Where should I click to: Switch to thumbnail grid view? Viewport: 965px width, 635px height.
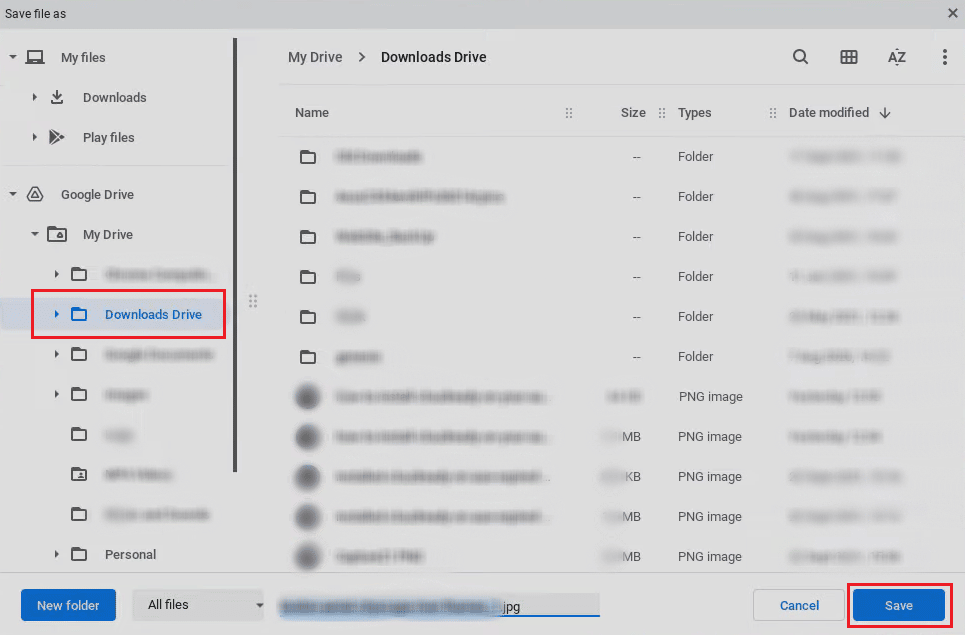tap(849, 57)
